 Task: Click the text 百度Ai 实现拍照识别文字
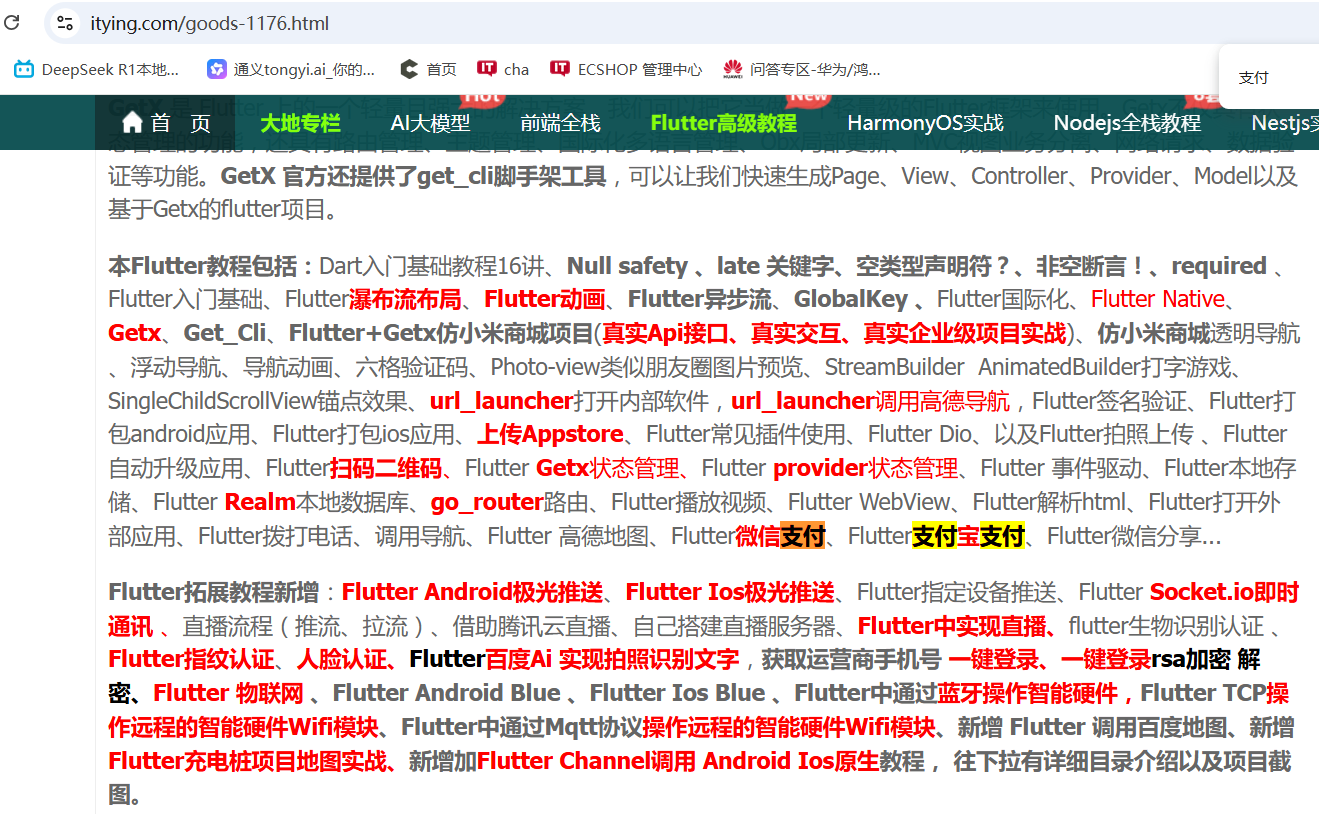(x=612, y=660)
